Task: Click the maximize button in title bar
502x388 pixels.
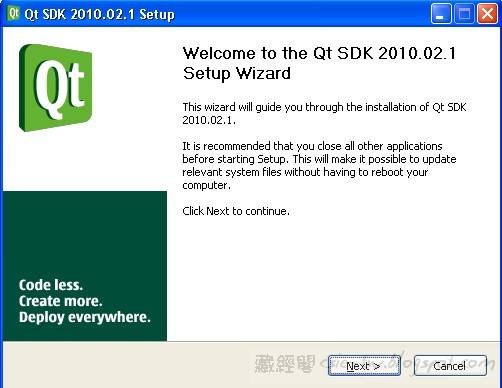Action: click(x=464, y=14)
